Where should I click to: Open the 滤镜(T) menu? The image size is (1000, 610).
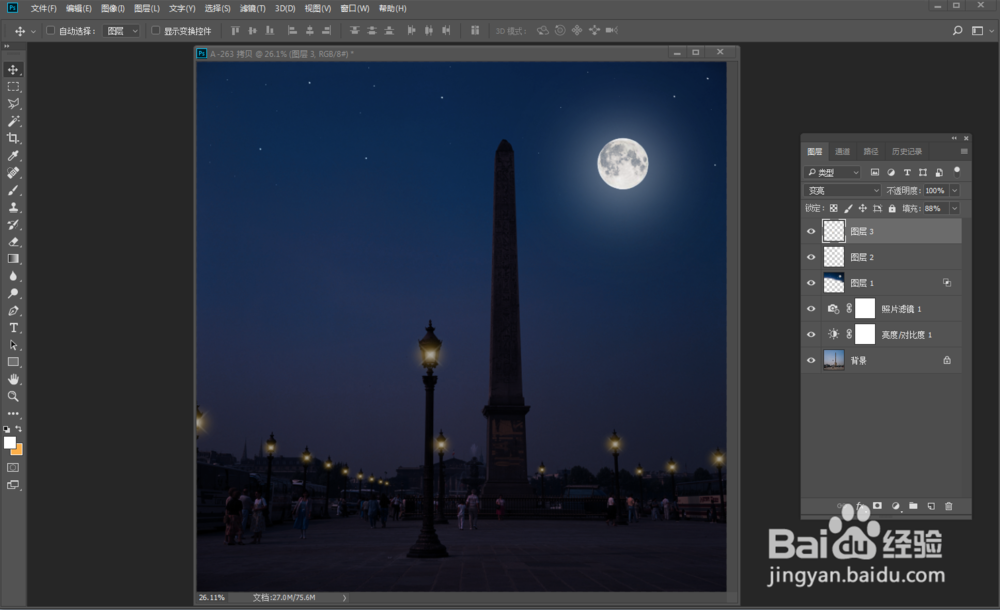pyautogui.click(x=253, y=8)
